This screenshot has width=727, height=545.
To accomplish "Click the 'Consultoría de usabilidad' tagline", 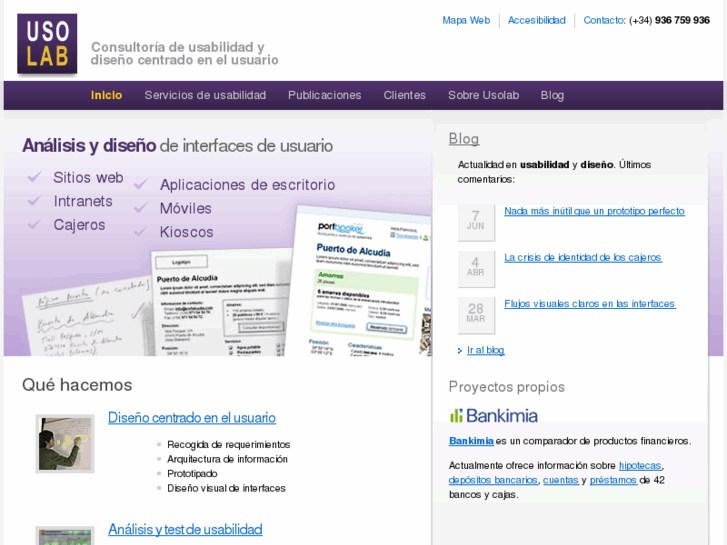I will 185,53.
